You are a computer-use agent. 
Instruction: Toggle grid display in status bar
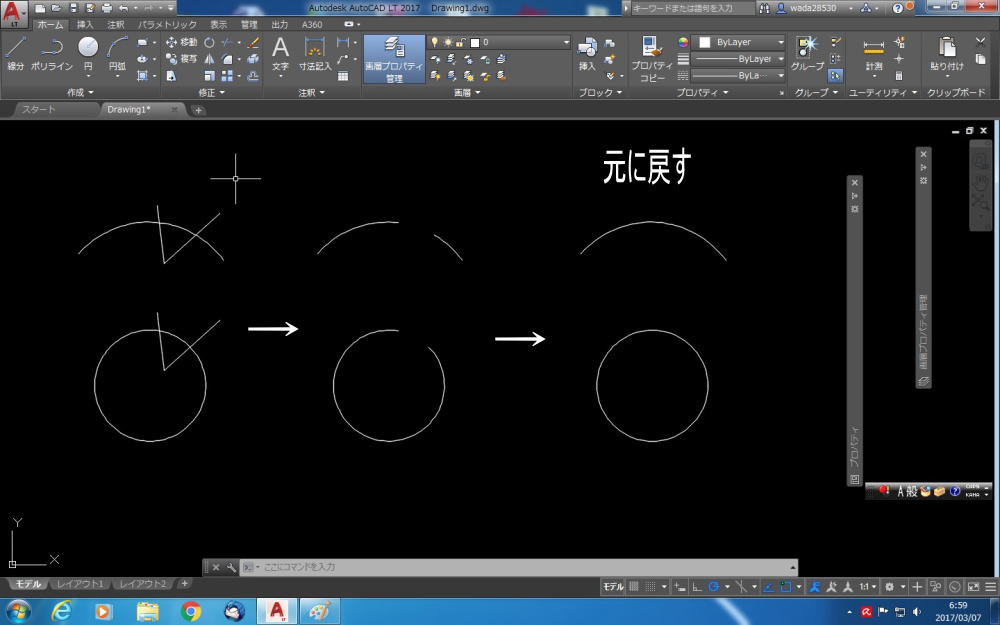(x=634, y=587)
